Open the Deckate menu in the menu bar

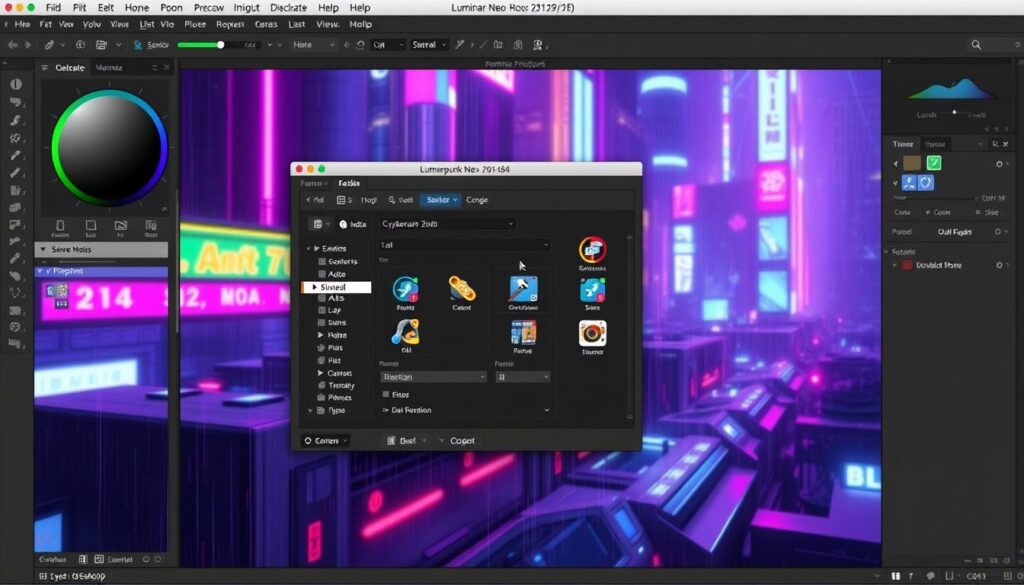coord(288,8)
